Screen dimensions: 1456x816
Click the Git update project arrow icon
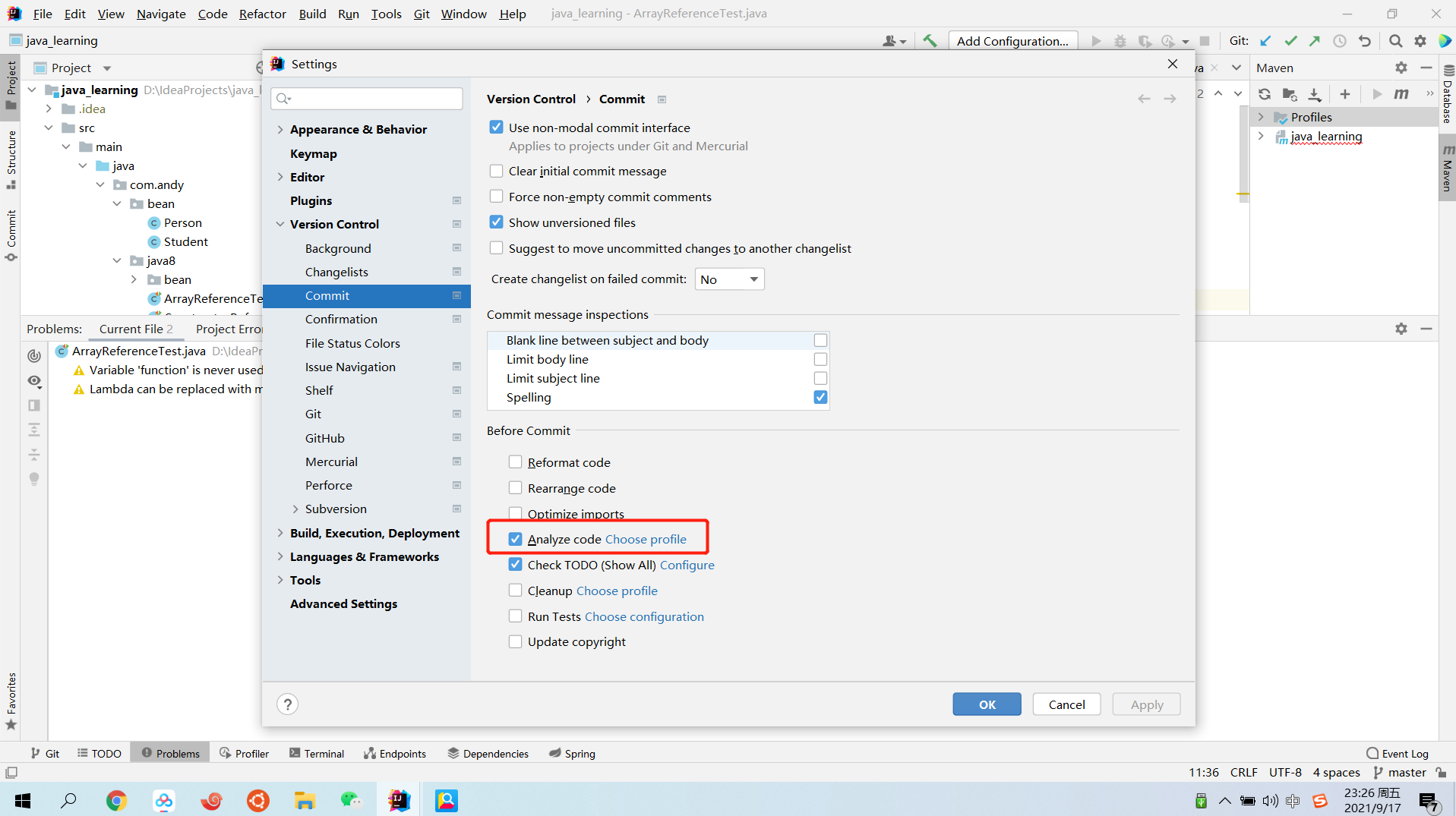point(1265,41)
